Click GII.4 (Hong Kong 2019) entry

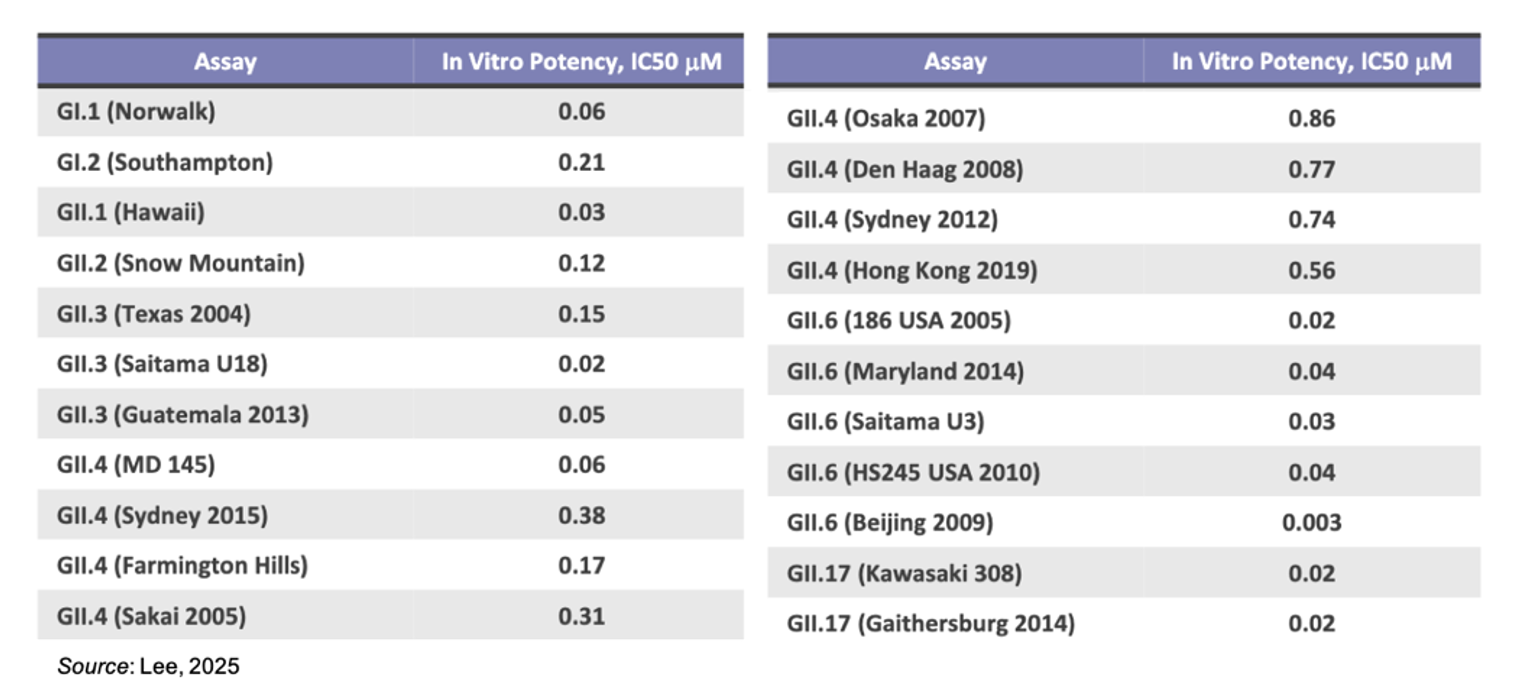pyautogui.click(x=912, y=271)
